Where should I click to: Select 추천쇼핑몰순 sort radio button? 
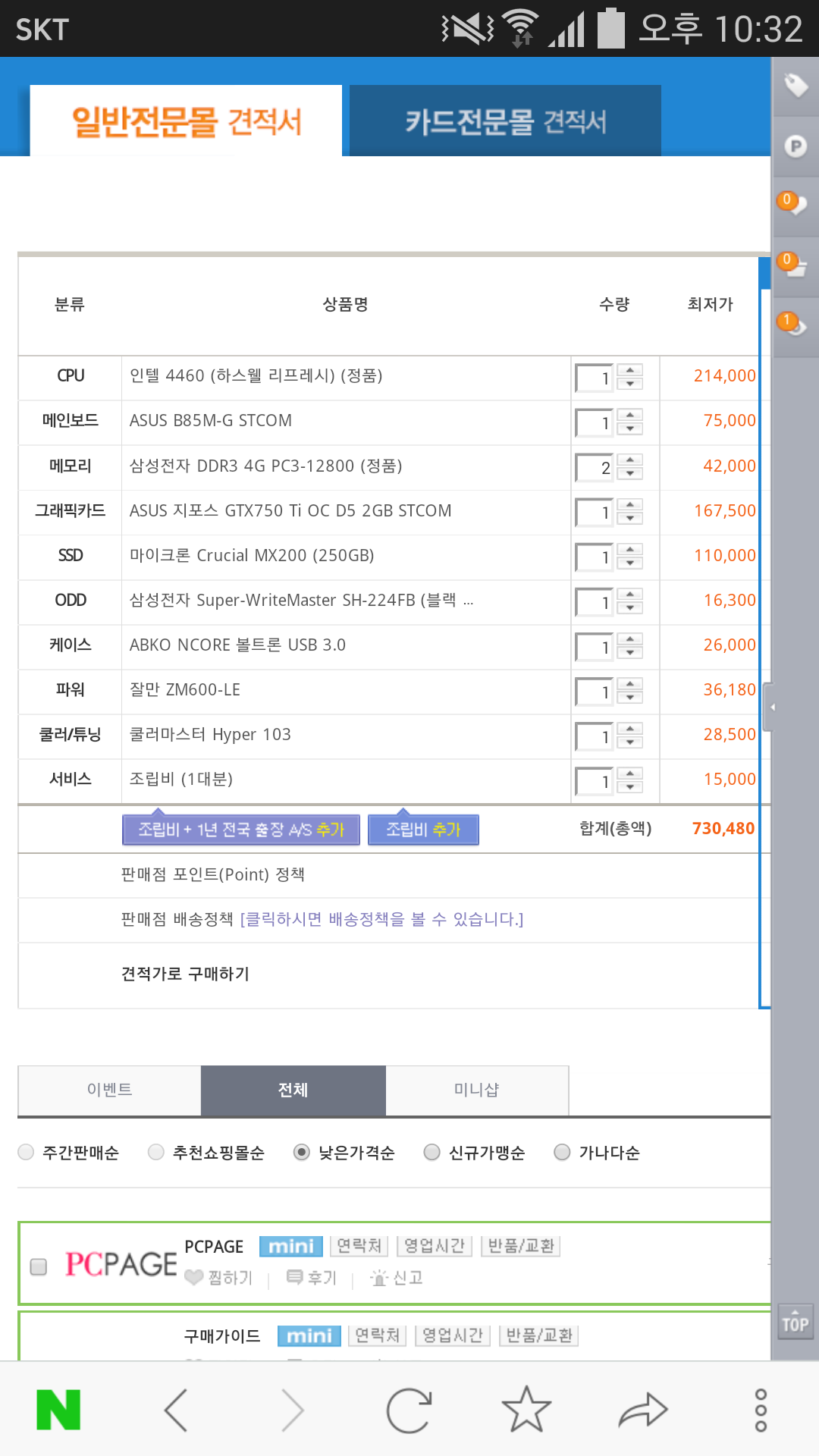[156, 1152]
